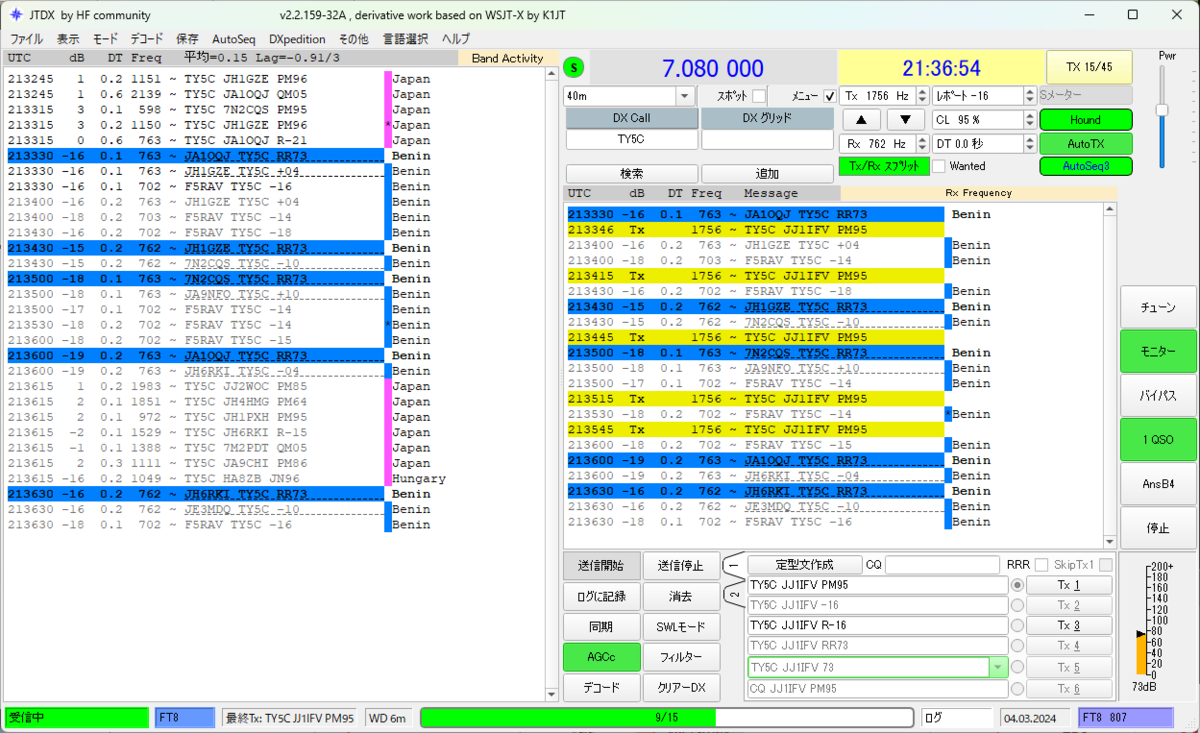Select the Tx 3 radio button
1200x733 pixels.
tap(1018, 625)
